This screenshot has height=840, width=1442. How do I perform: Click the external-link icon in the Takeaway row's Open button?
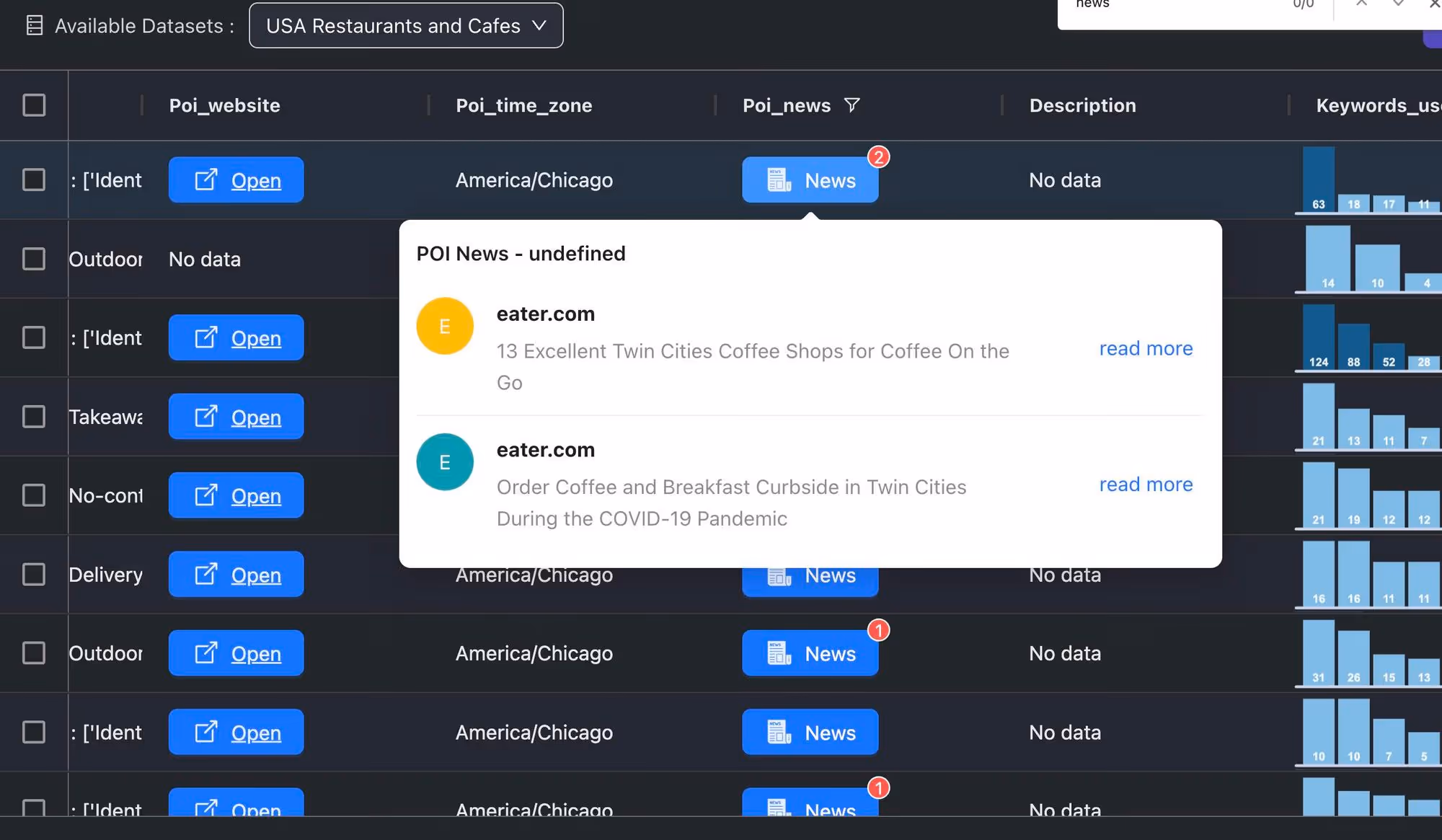pos(206,417)
